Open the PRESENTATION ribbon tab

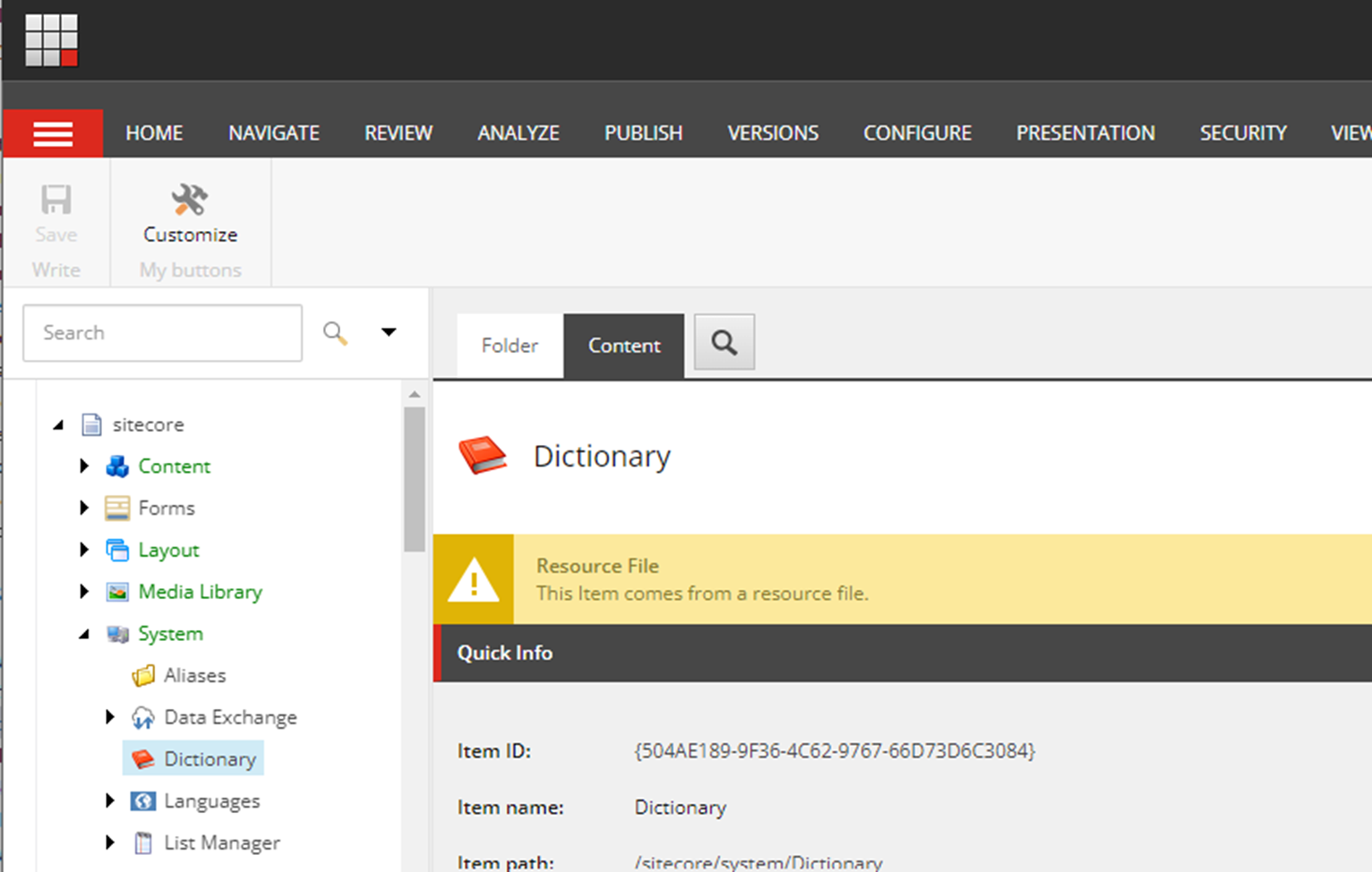coord(1085,133)
